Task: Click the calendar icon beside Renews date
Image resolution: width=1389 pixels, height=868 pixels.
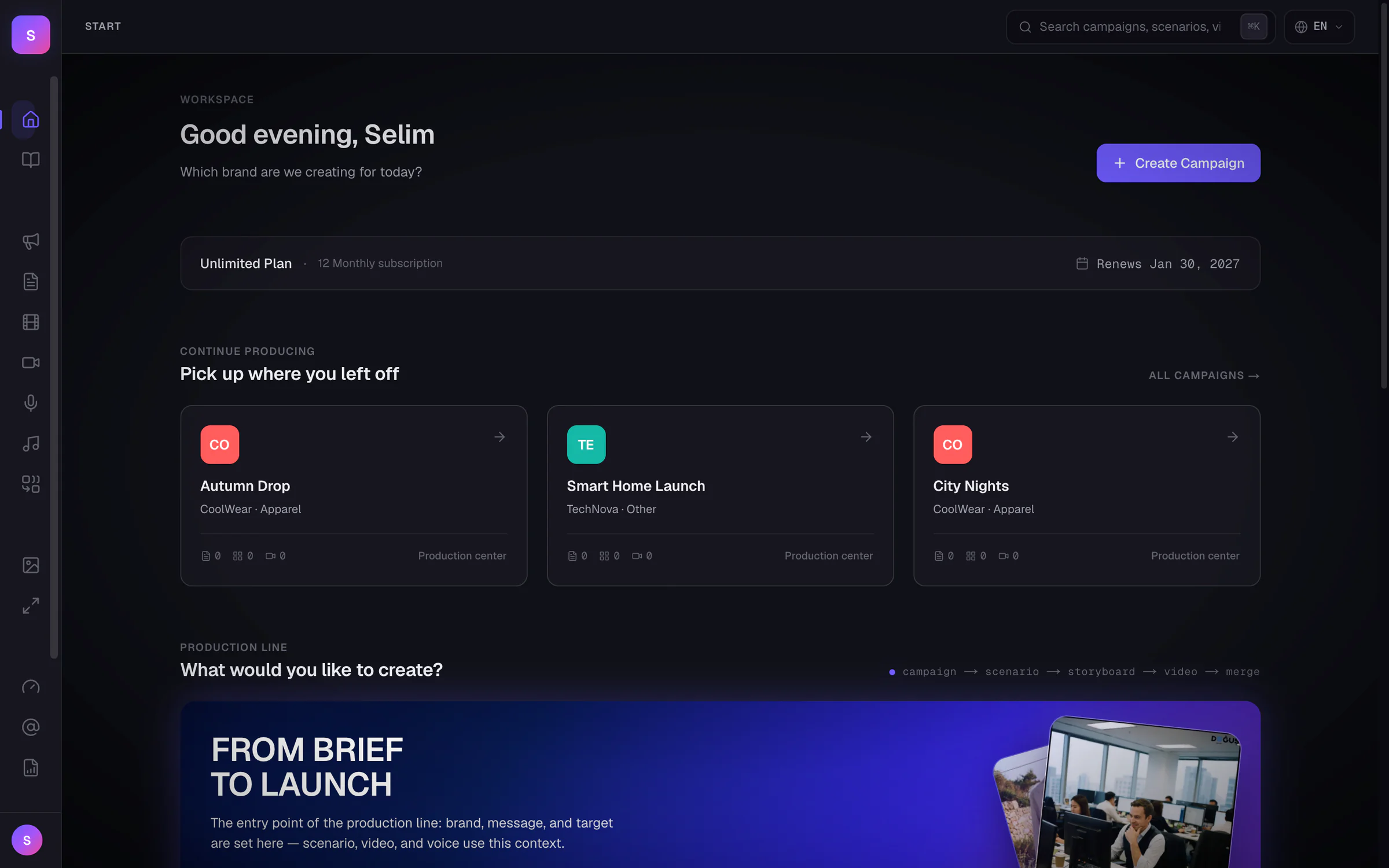Action: 1082,263
